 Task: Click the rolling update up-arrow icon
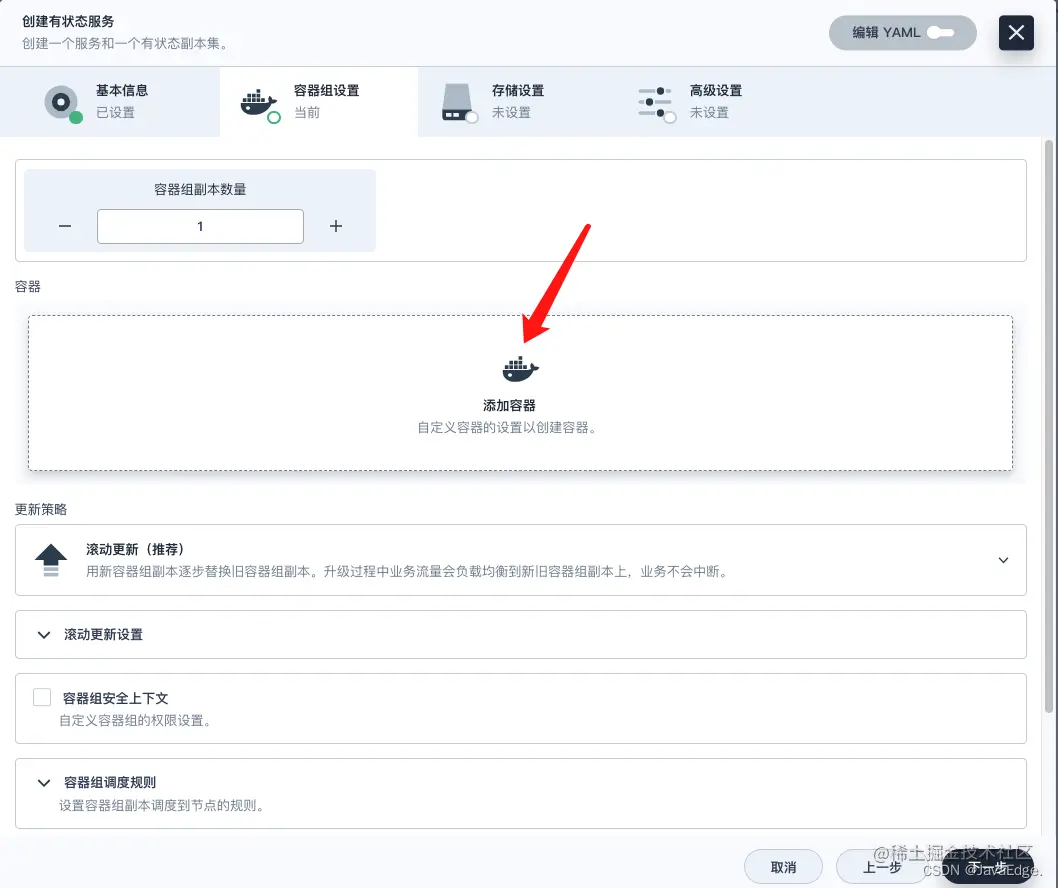(x=51, y=560)
